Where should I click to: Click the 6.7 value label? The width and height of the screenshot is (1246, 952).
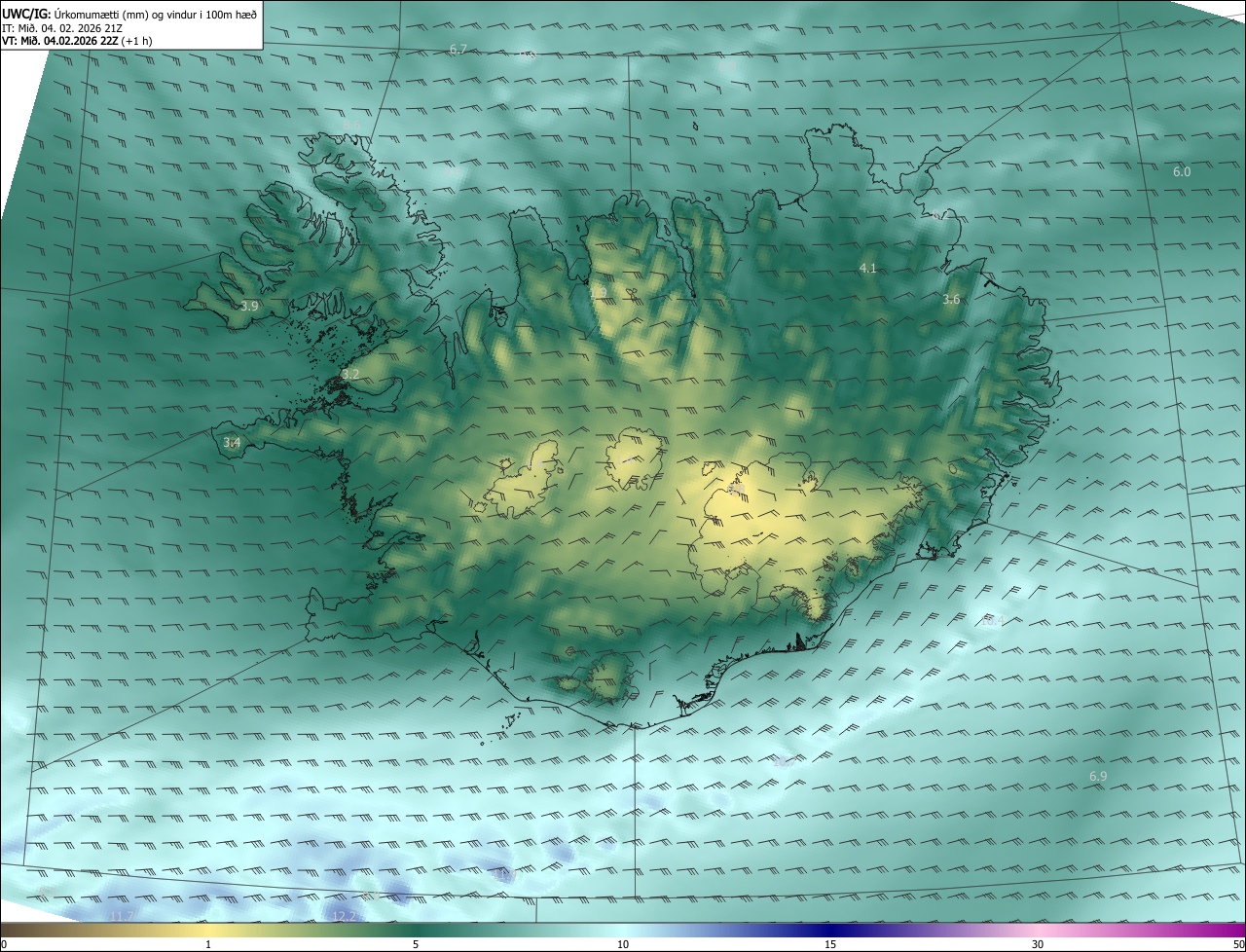[x=458, y=49]
